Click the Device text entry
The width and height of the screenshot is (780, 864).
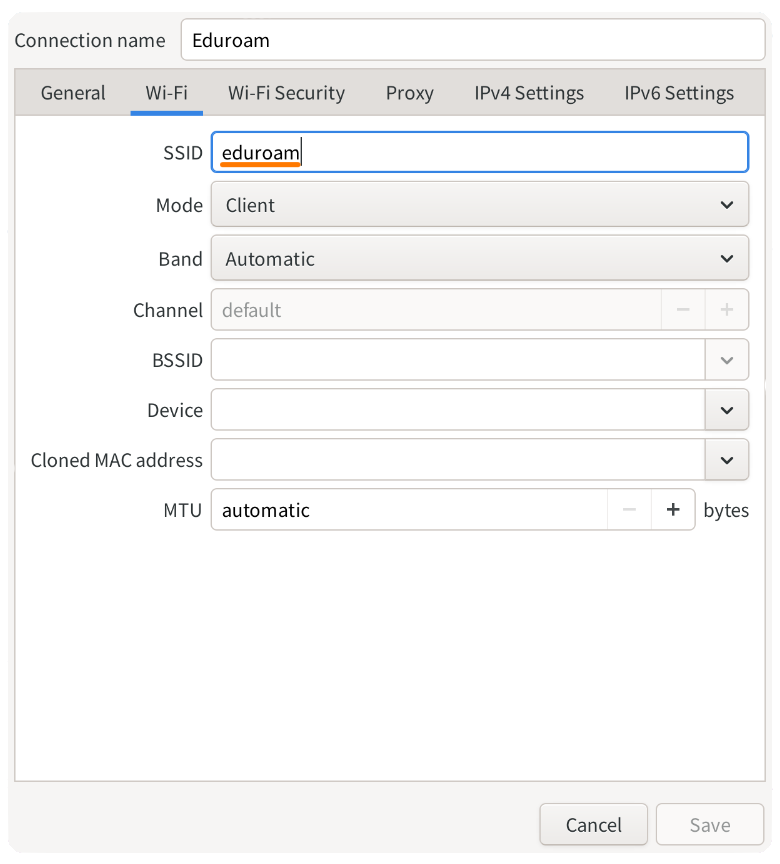click(x=458, y=410)
